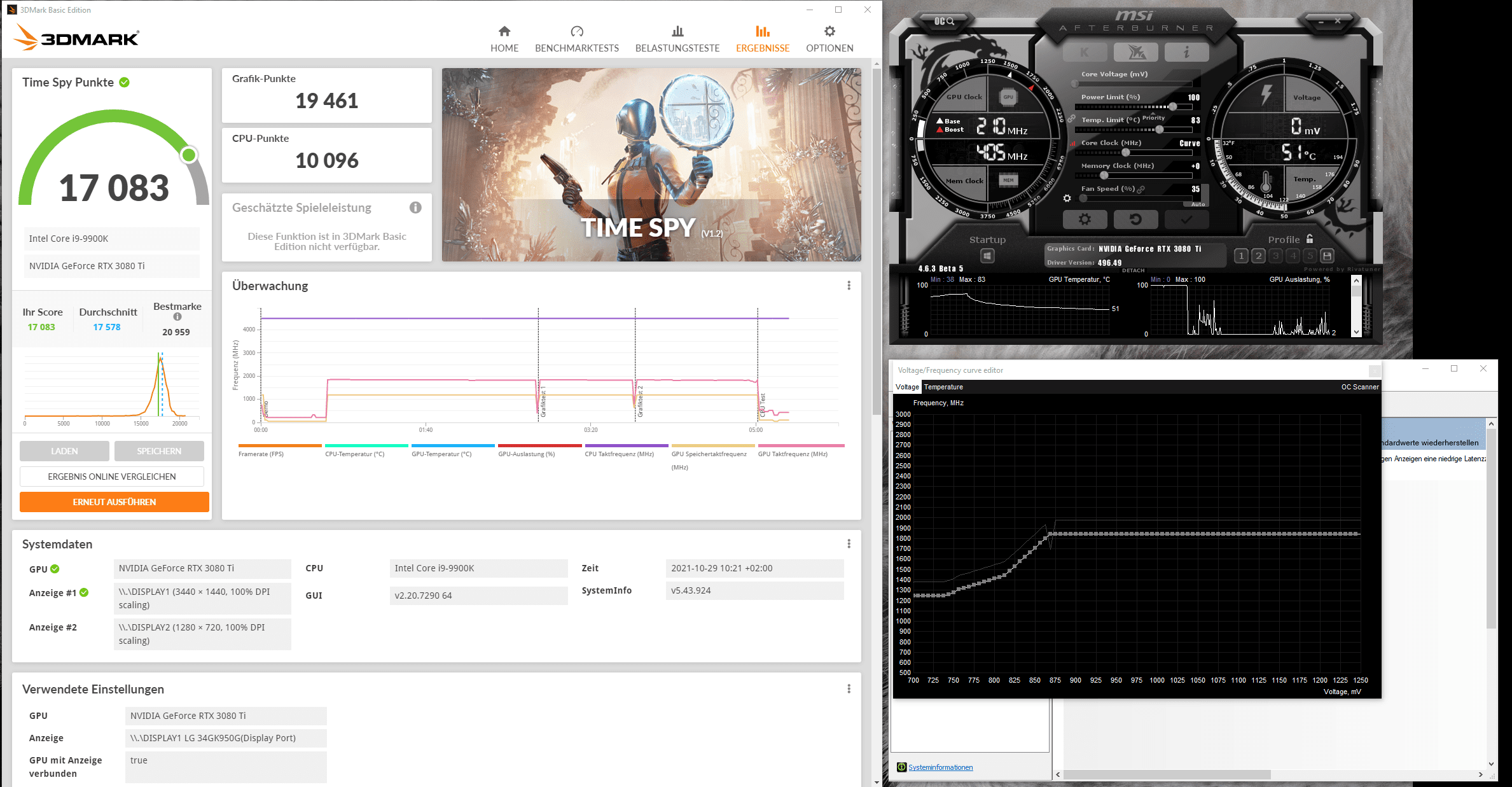
Task: Click down arrow of 3DMark vertical scrollbar
Action: 877,782
